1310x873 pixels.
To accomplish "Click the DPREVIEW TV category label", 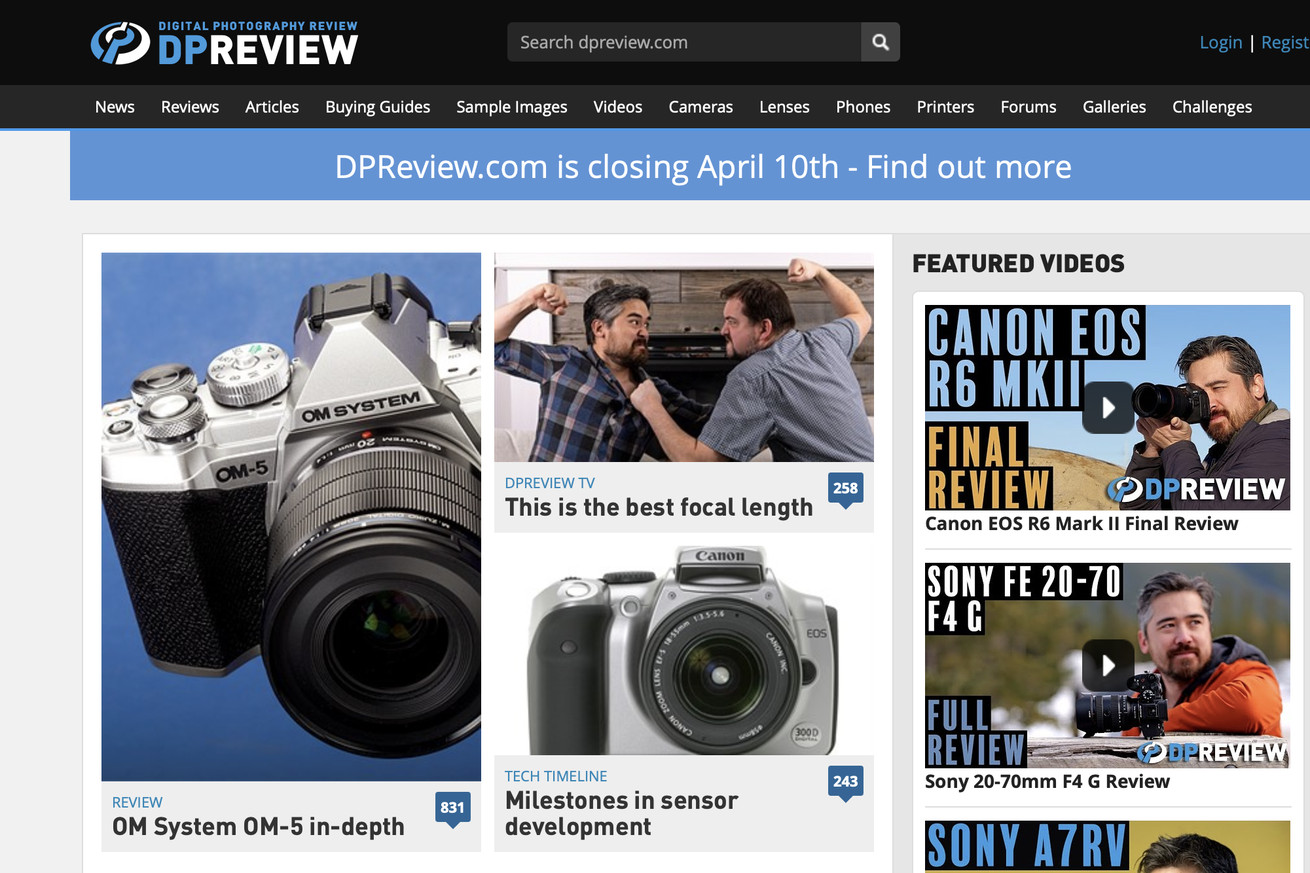I will (550, 483).
